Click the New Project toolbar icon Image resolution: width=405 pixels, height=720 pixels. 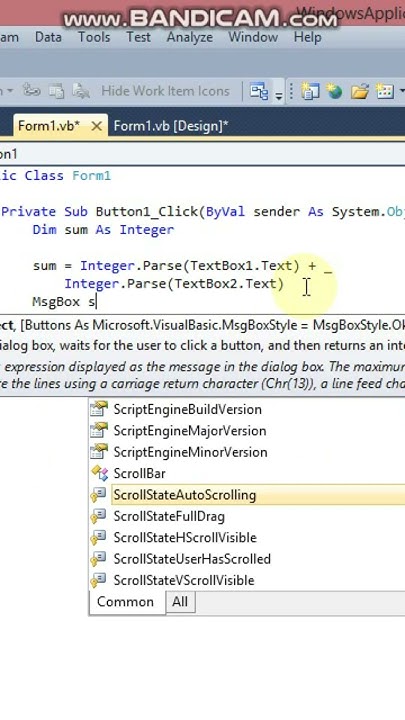coord(310,91)
